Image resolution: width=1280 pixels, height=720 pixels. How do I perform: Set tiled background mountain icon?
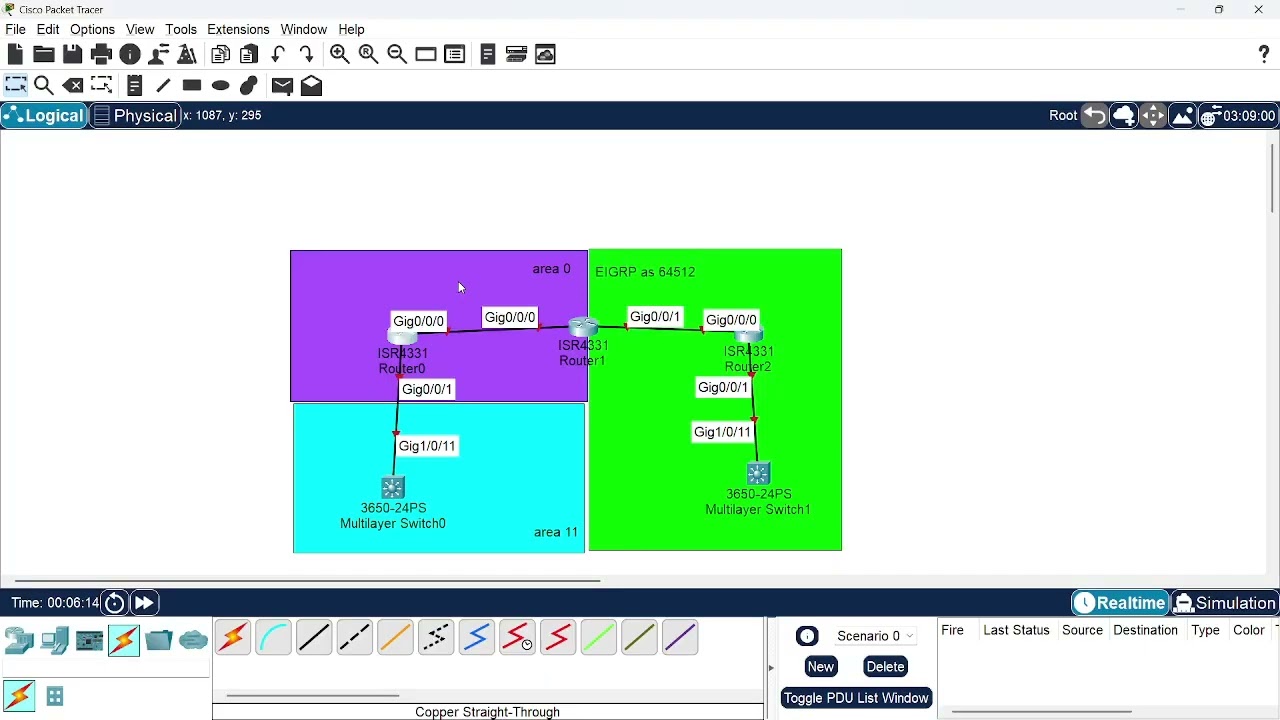click(x=1182, y=116)
